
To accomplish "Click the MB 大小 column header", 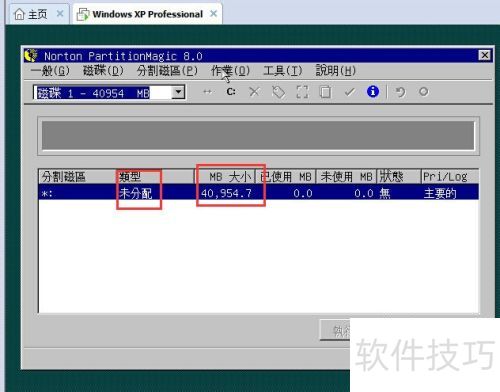I will click(225, 177).
